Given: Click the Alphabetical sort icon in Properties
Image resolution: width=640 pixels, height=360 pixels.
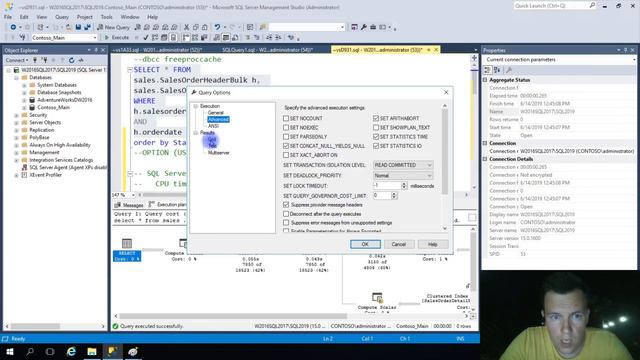Looking at the screenshot, I should pos(497,70).
